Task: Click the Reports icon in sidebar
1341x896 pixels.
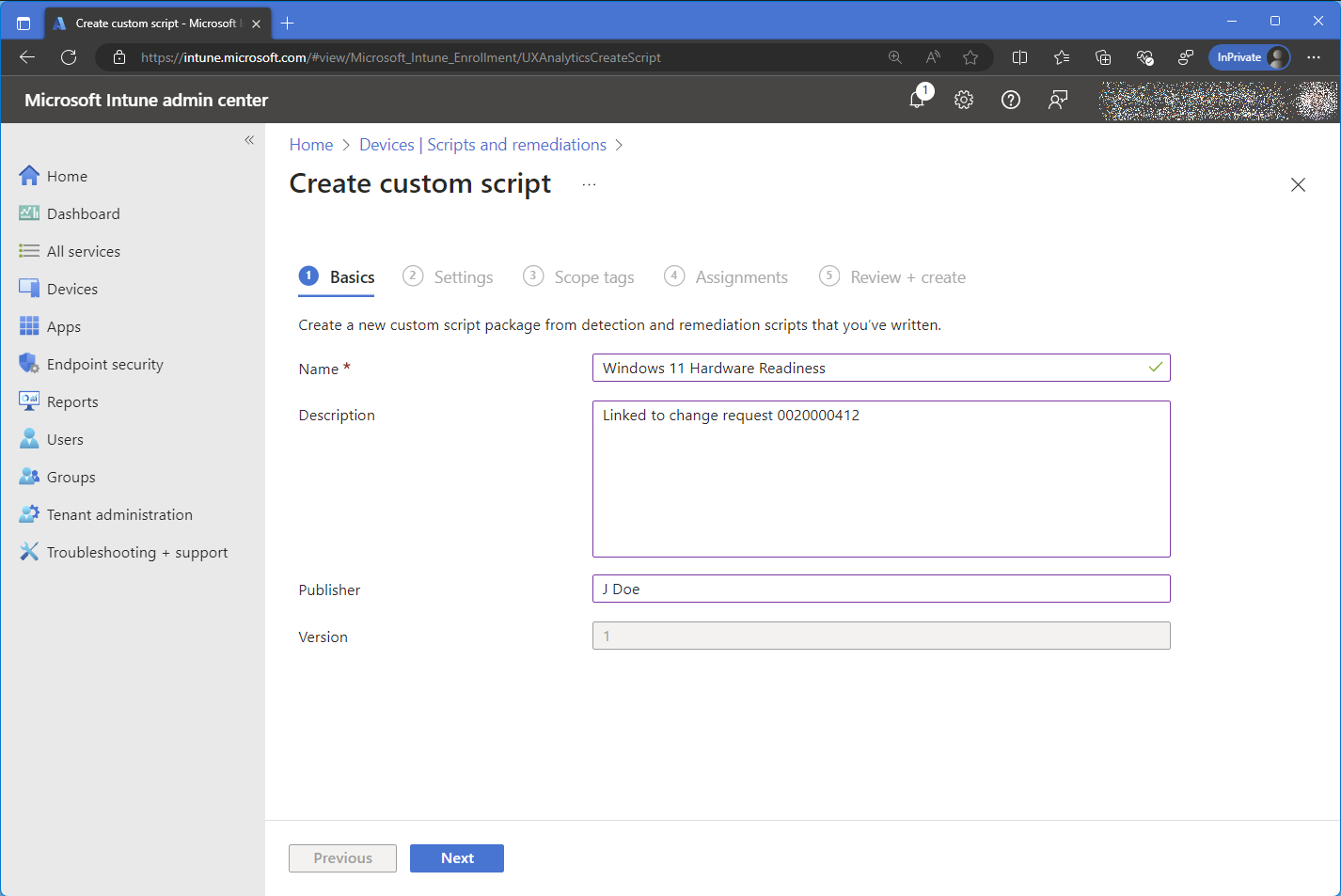Action: (x=29, y=401)
